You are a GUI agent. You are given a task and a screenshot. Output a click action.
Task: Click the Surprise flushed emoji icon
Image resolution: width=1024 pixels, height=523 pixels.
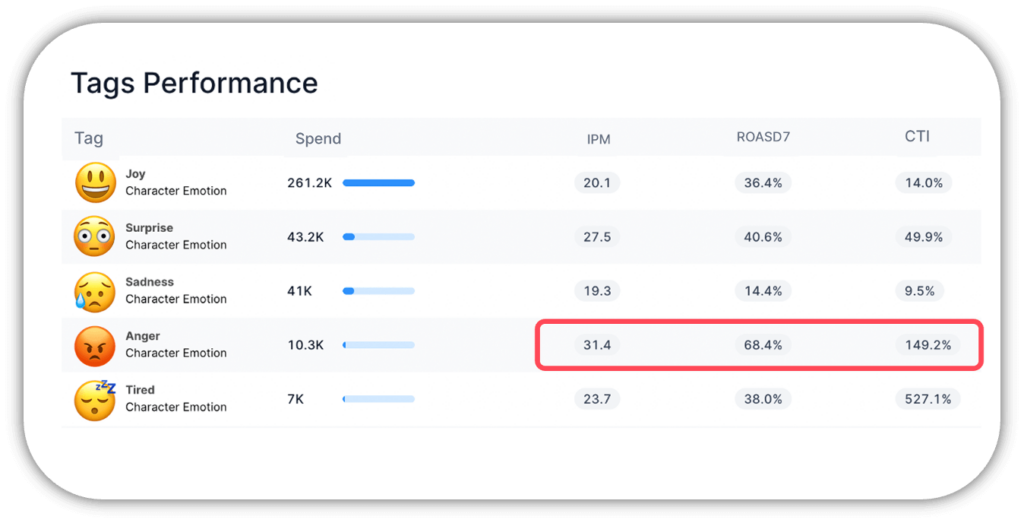pos(95,236)
